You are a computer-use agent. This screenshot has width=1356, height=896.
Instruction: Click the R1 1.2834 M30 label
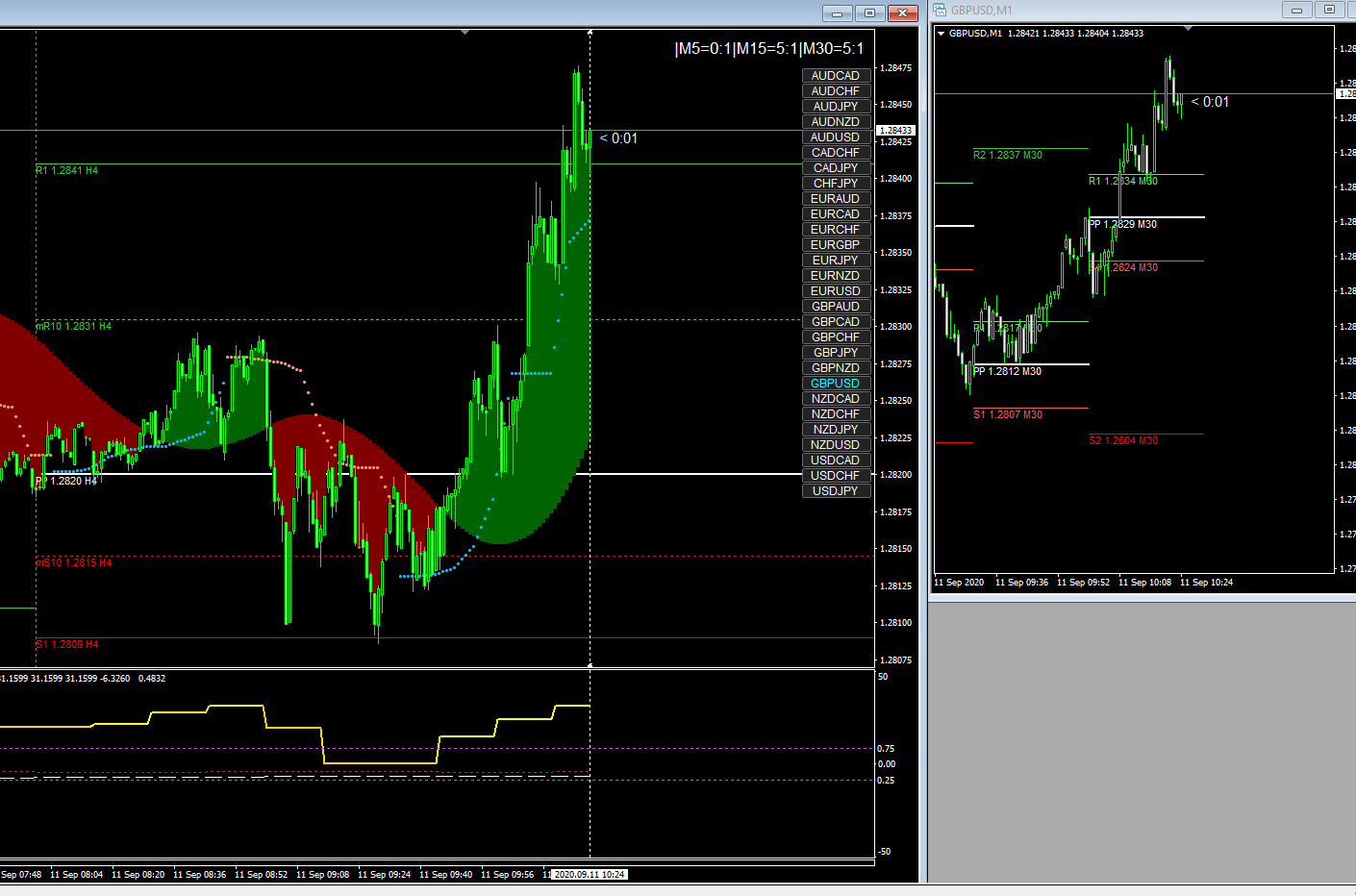coord(1123,181)
